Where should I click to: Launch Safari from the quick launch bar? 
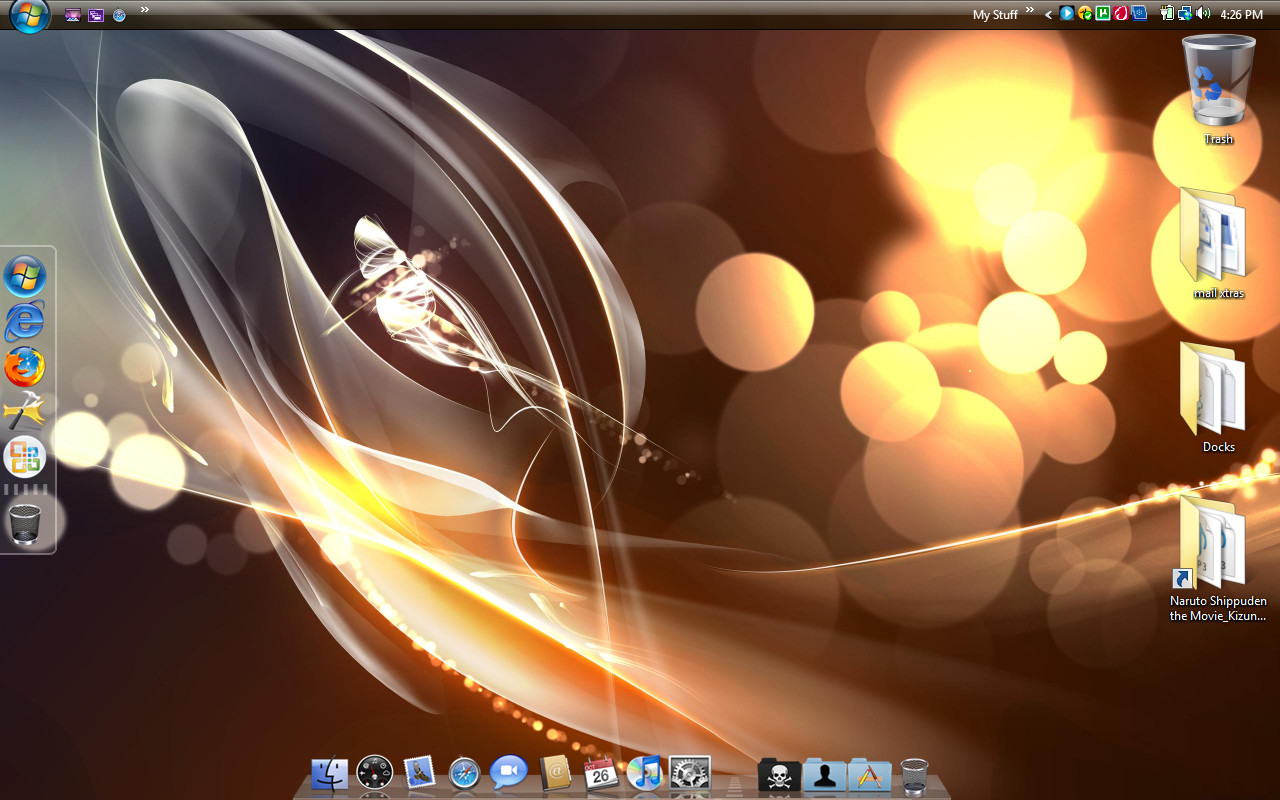pos(119,15)
